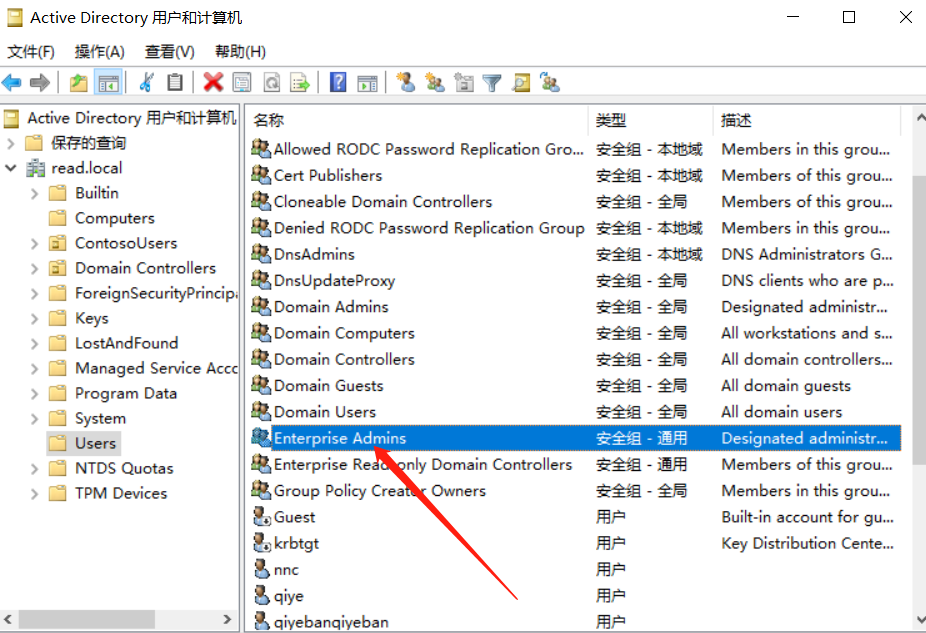This screenshot has width=926, height=633.
Task: Click the krbtgt user icon
Action: (x=262, y=543)
